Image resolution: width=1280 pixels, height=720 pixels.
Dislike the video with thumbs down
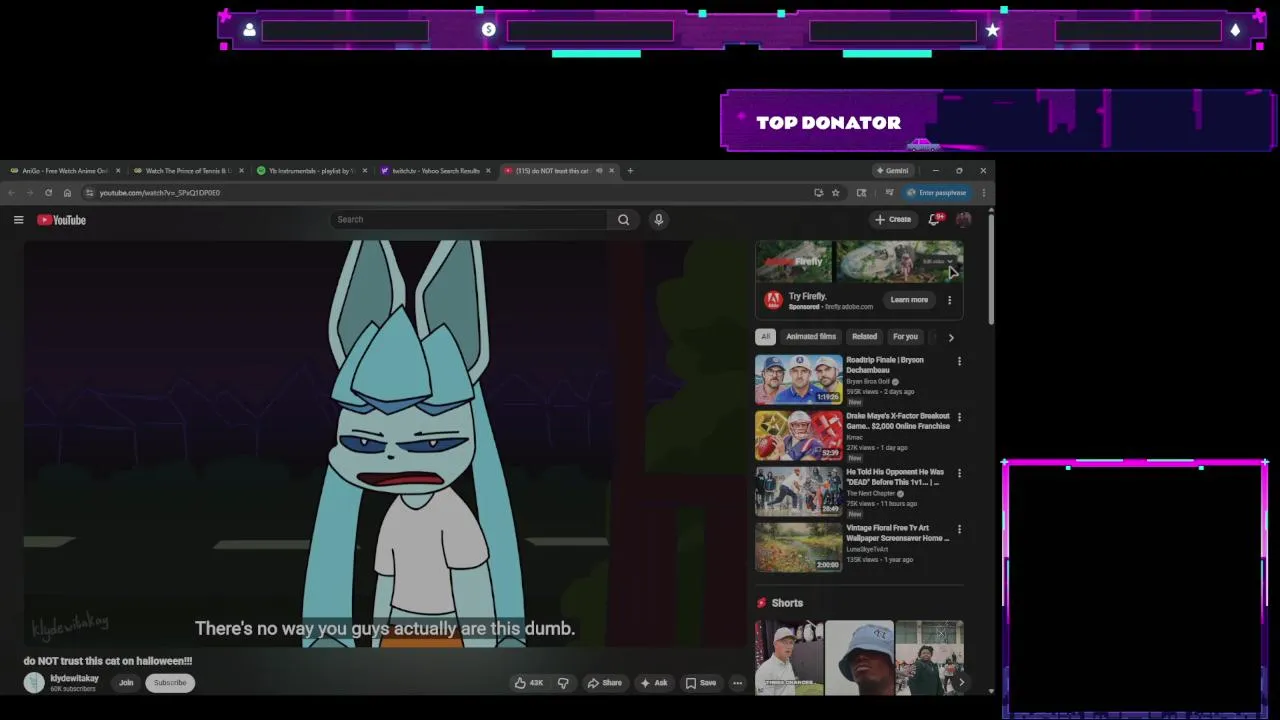coord(563,683)
